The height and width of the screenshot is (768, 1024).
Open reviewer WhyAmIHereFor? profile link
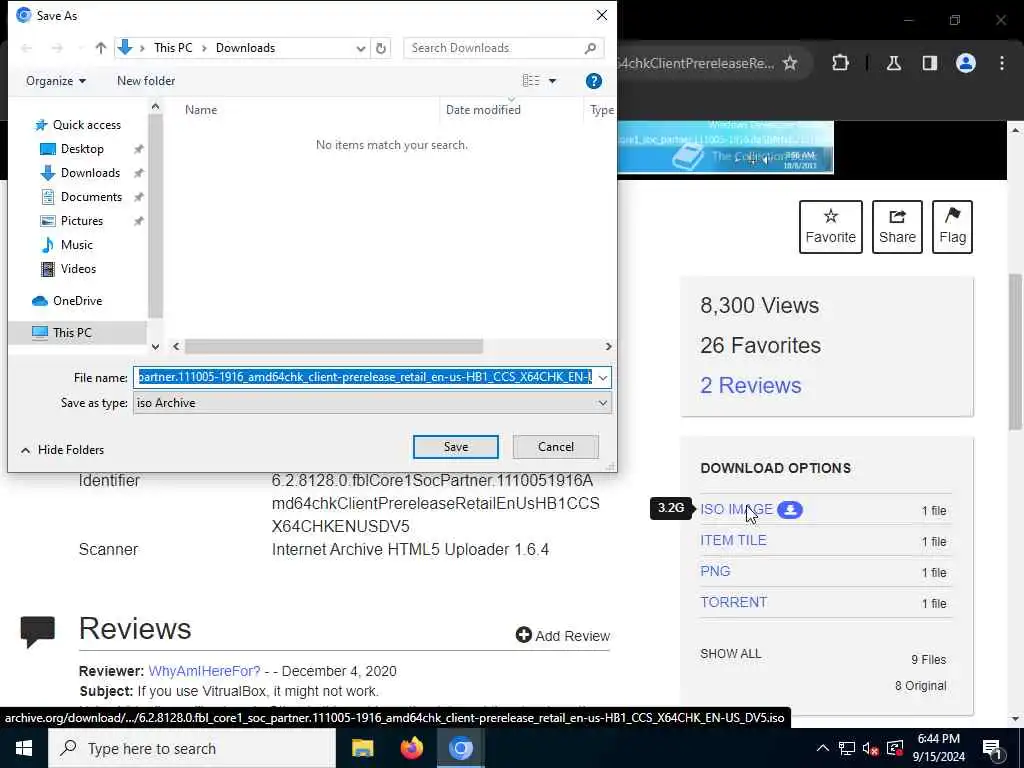tap(204, 671)
